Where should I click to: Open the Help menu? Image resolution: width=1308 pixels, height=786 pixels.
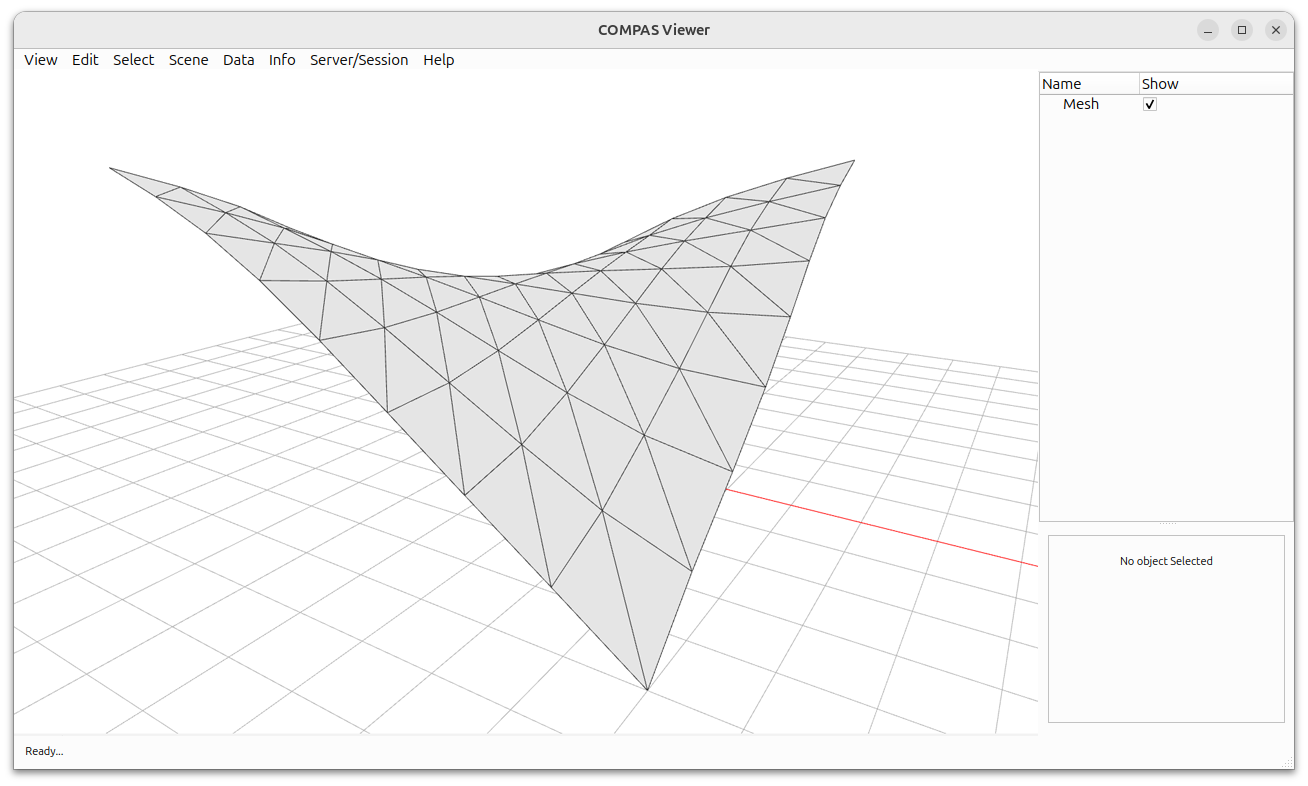pos(438,60)
